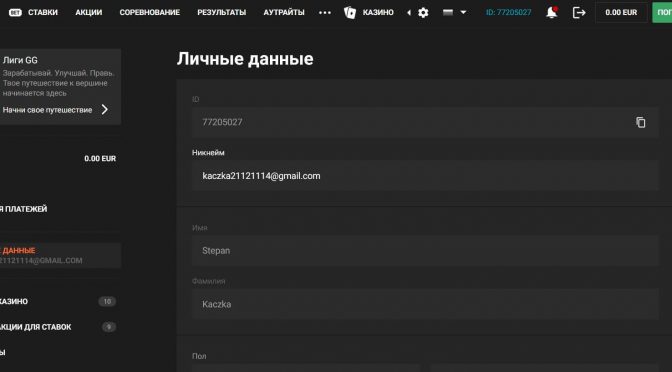
Task: Click the badge showing 9 in sidebar
Action: pos(109,327)
